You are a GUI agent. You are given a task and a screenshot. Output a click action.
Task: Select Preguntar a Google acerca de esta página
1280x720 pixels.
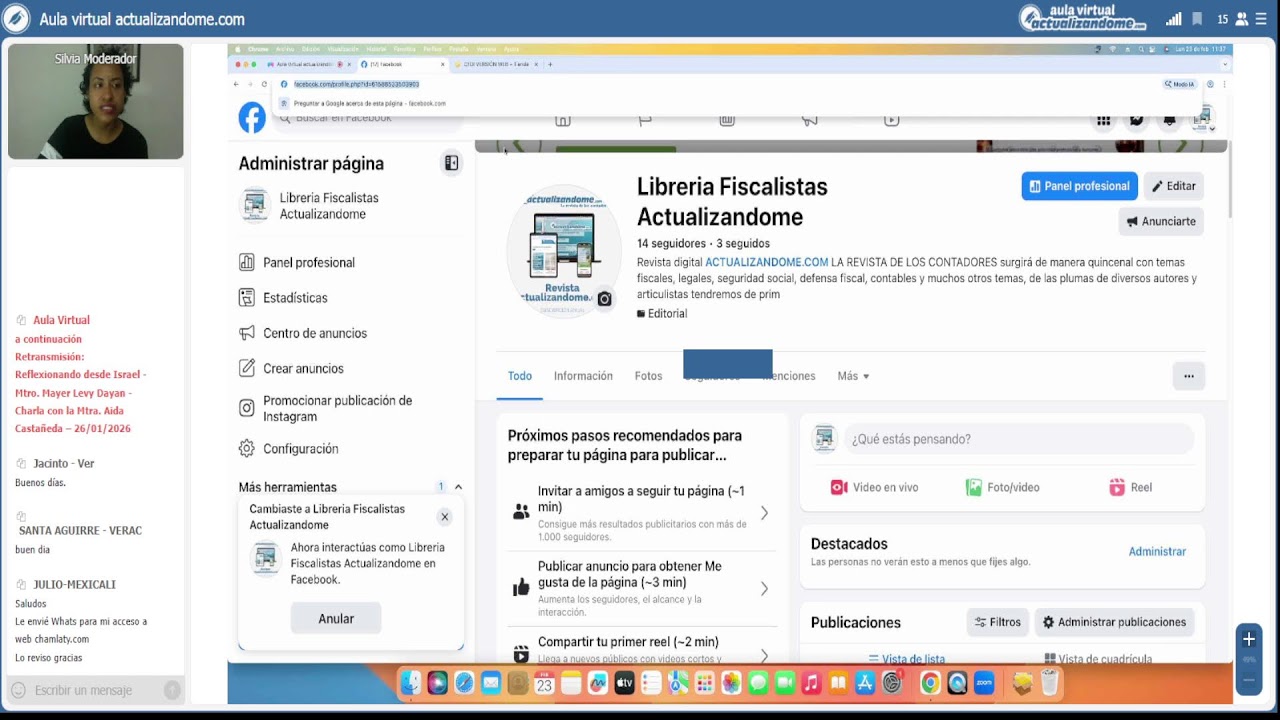point(370,103)
